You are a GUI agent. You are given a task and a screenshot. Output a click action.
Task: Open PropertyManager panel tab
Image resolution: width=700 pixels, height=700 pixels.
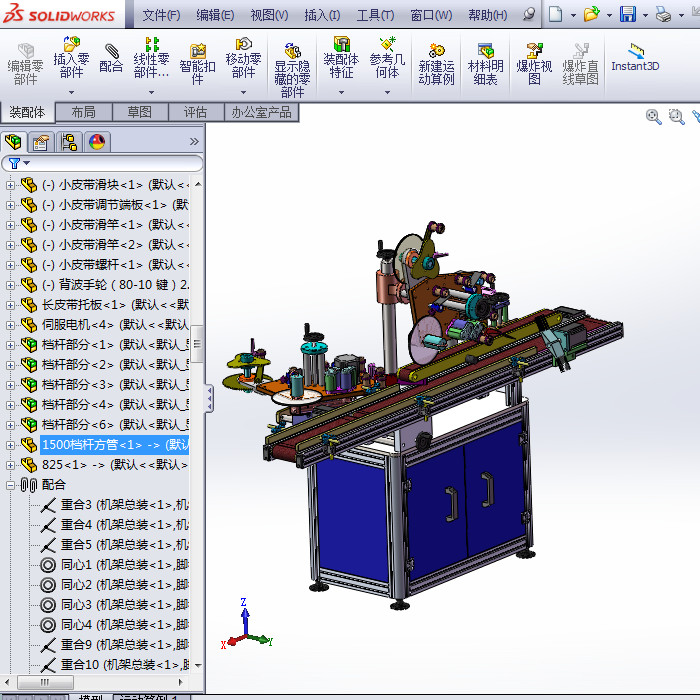[x=41, y=142]
